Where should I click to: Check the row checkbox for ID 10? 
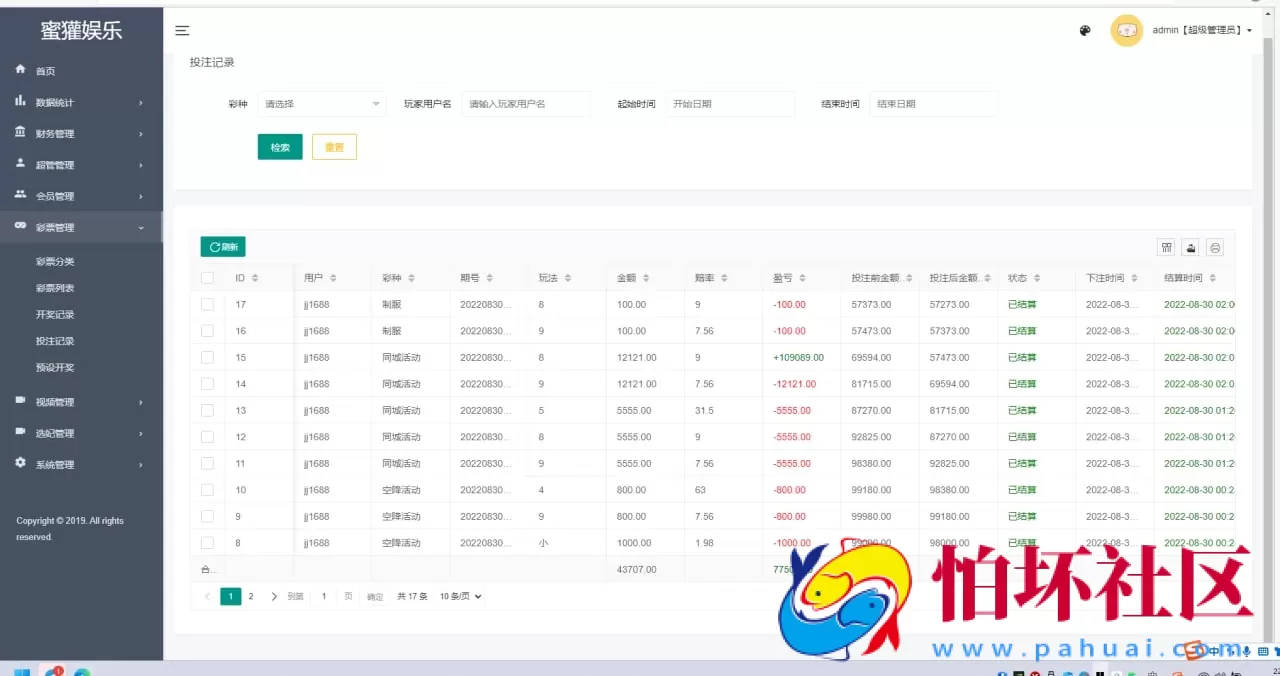click(207, 490)
